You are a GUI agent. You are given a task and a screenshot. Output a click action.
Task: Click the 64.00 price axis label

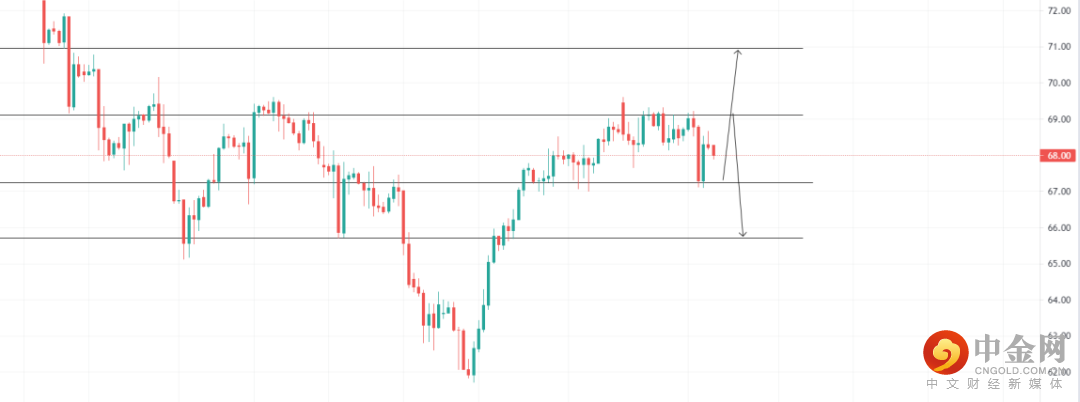[1057, 300]
